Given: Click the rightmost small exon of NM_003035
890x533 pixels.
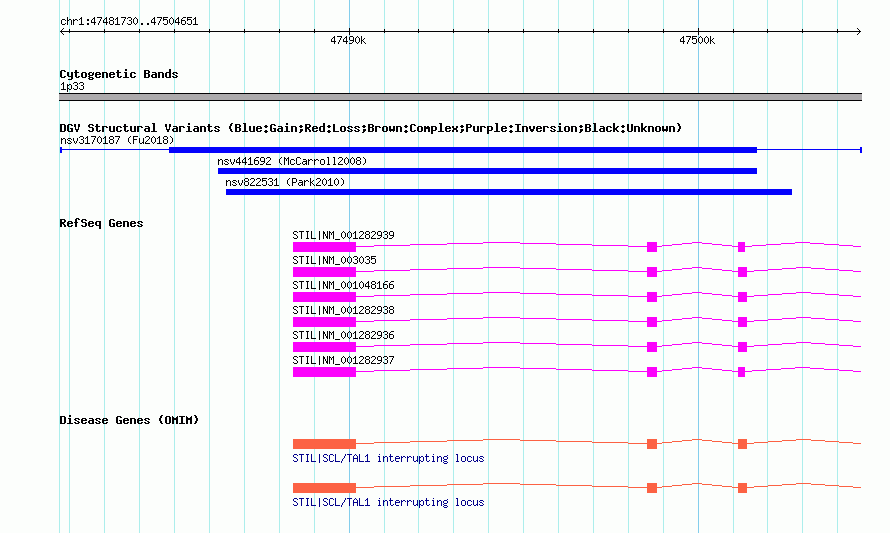Looking at the screenshot, I should [x=742, y=272].
